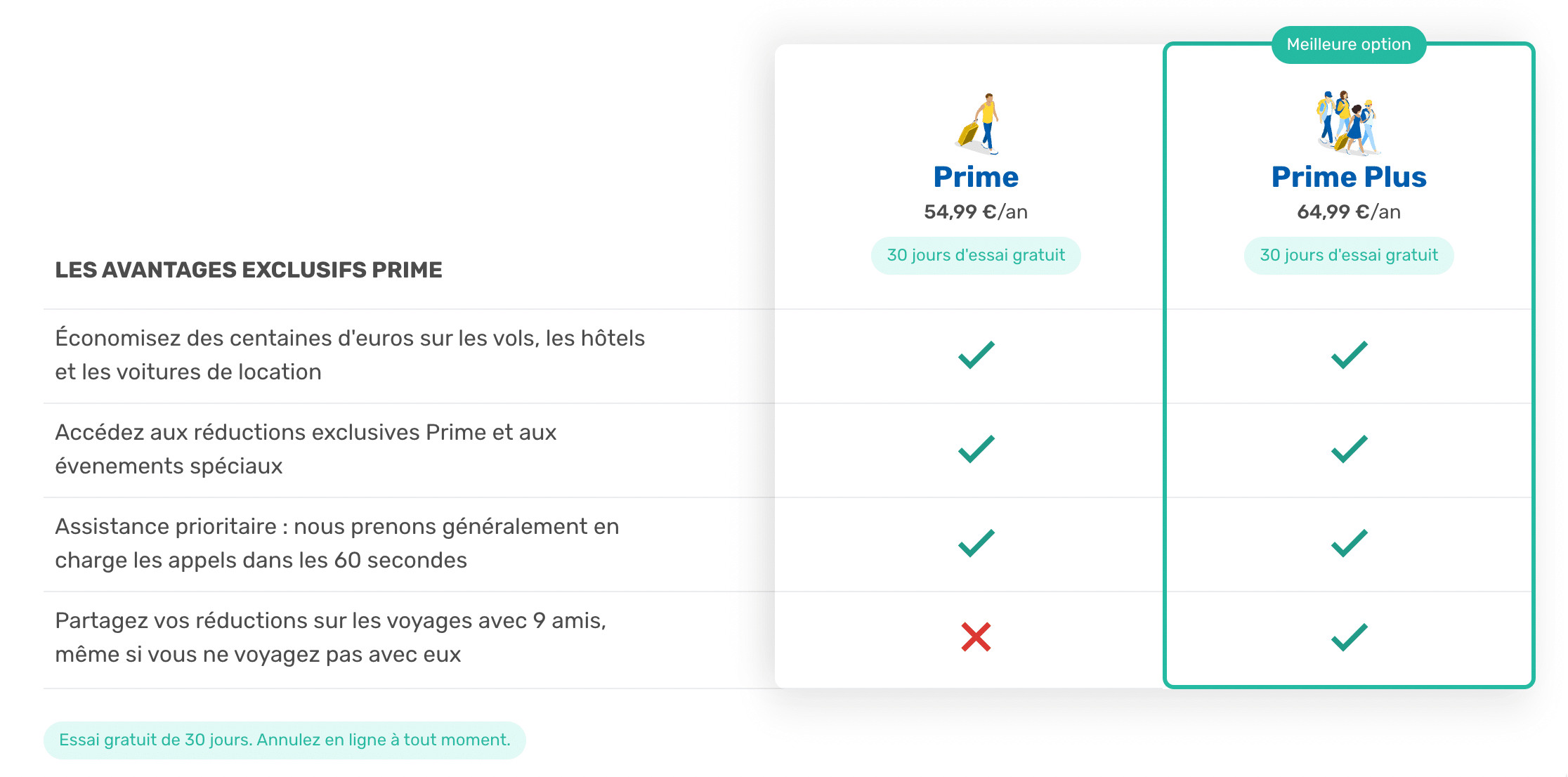This screenshot has height=777, width=1568.
Task: Click the 64,99 €/an price
Action: click(1349, 211)
